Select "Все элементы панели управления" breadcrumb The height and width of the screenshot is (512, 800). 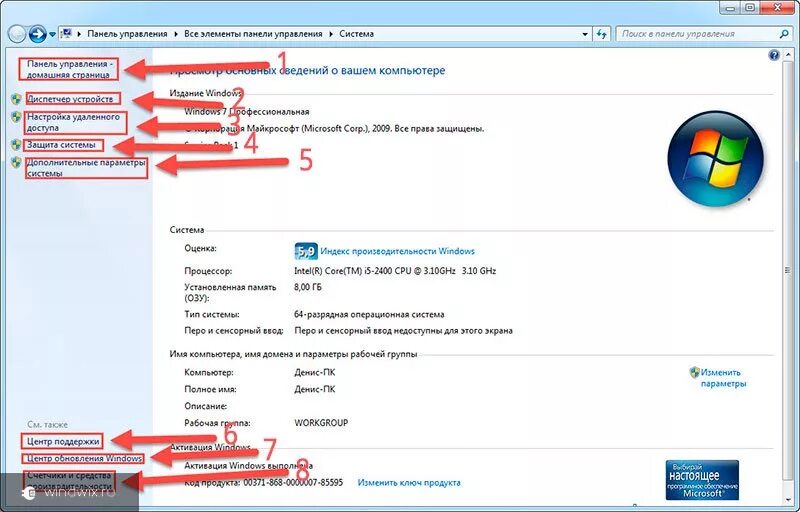(253, 34)
